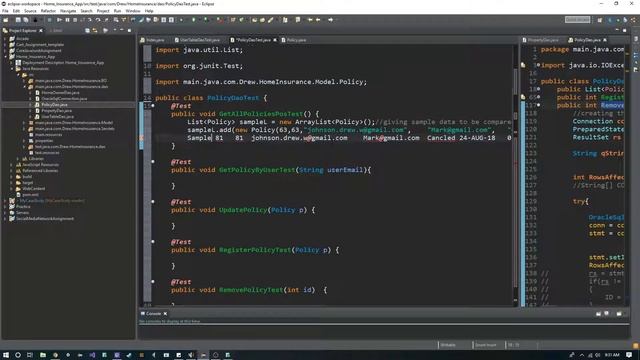Click the Resume debug toolbar icon
The height and width of the screenshot is (360, 640).
tap(60, 20)
